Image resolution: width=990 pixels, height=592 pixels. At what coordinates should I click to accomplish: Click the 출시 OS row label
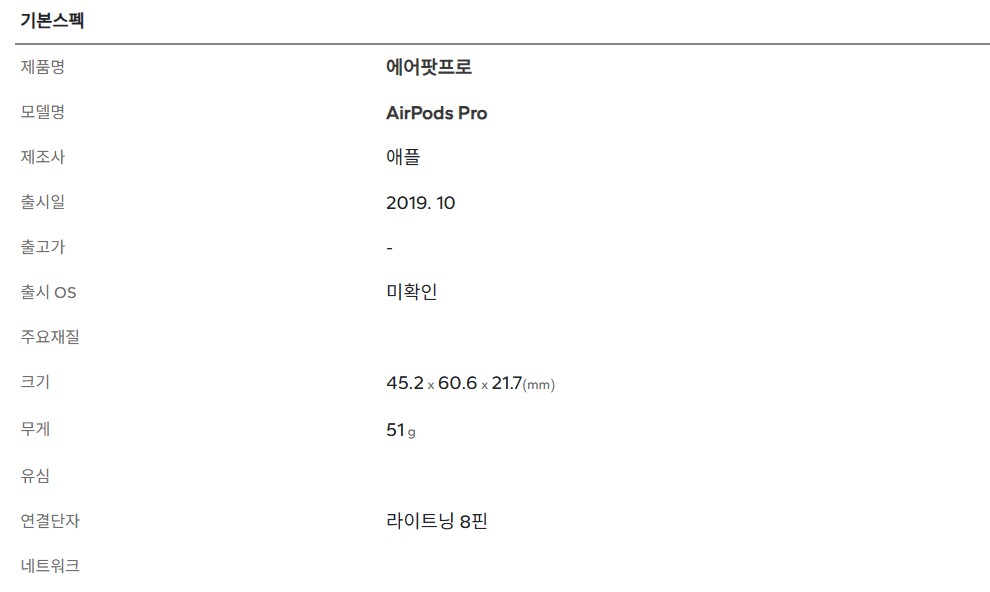tap(48, 292)
